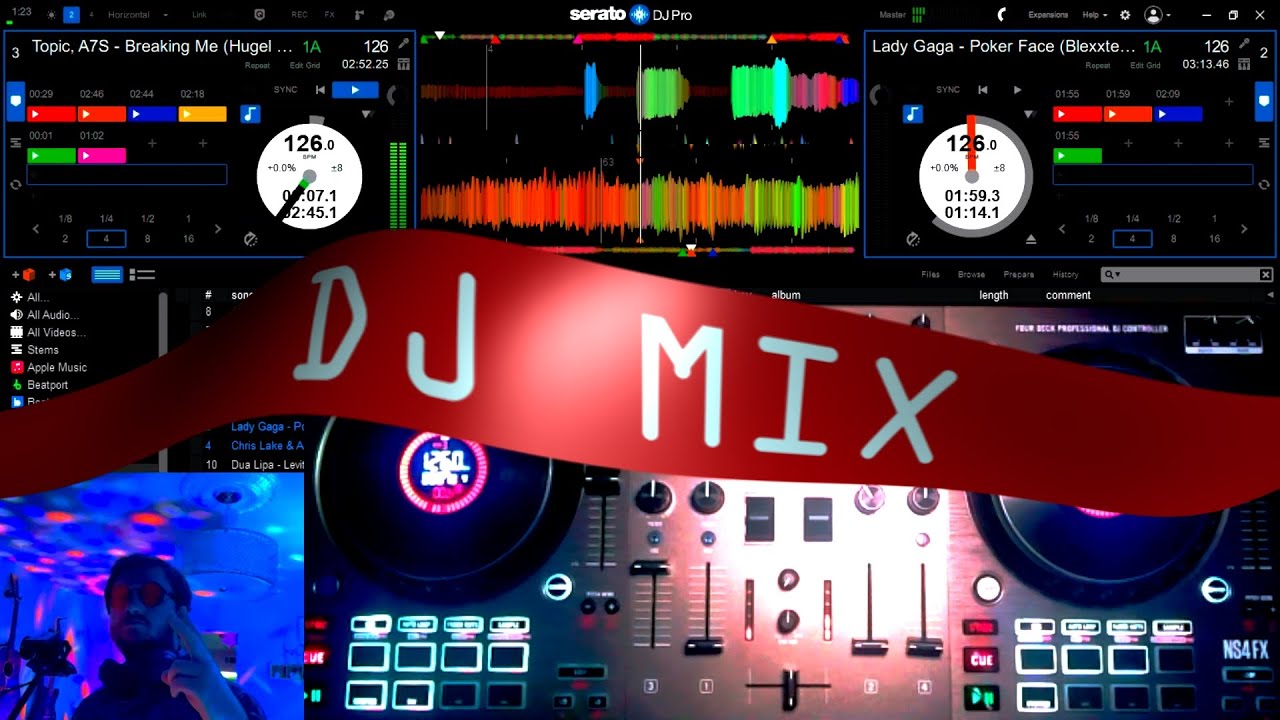
Task: Open the History panel tab
Action: point(1065,274)
